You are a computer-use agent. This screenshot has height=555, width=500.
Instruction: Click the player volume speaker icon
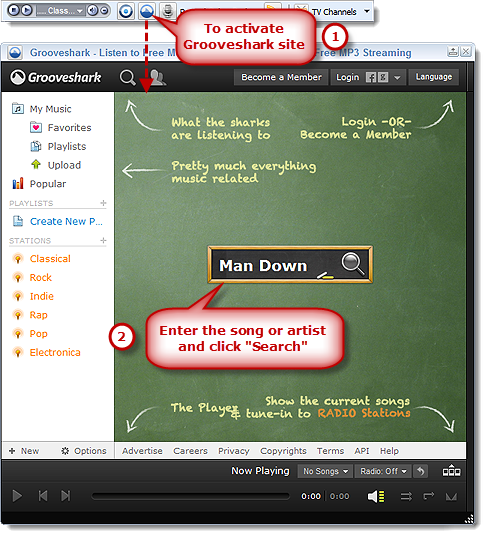(x=376, y=496)
